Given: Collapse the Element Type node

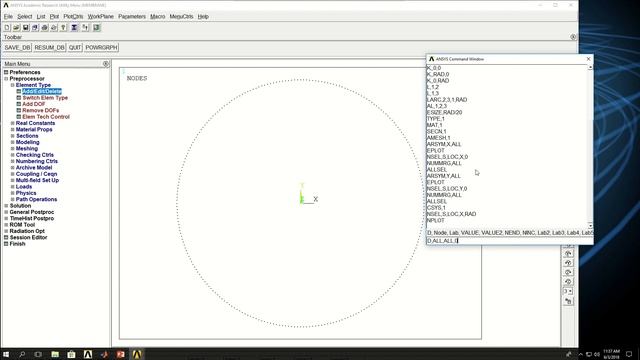Looking at the screenshot, I should pyautogui.click(x=13, y=85).
